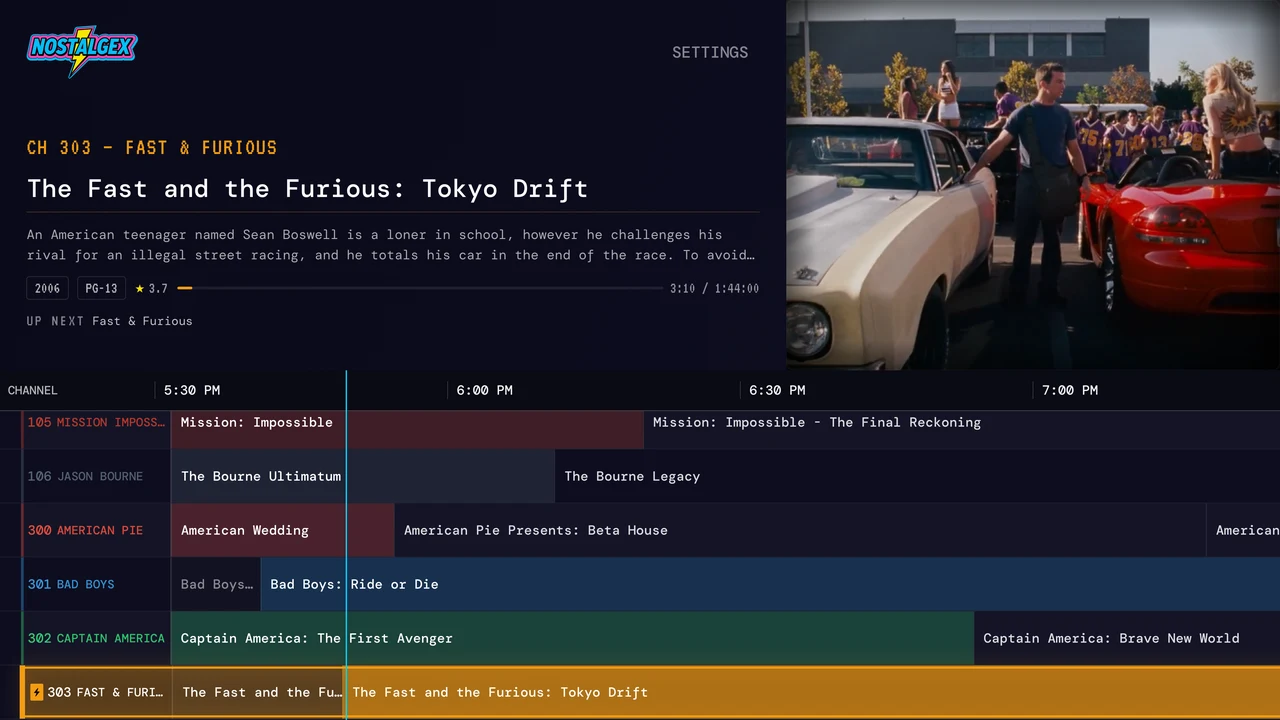Viewport: 1280px width, 720px height.
Task: Select The Bourne Legacy program
Action: [x=918, y=476]
